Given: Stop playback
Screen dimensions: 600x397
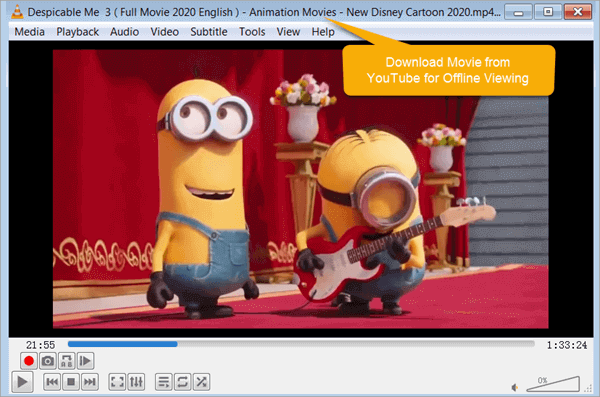Looking at the screenshot, I should point(71,382).
